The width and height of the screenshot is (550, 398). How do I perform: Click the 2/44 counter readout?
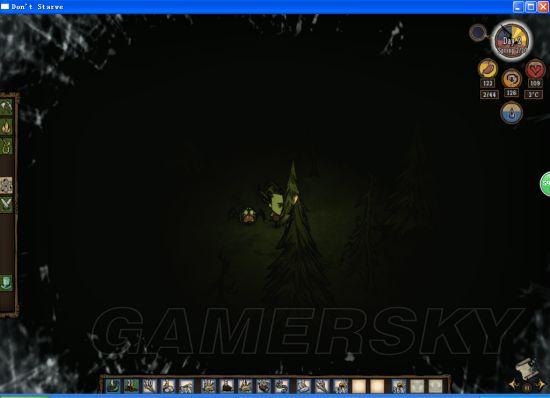point(489,95)
